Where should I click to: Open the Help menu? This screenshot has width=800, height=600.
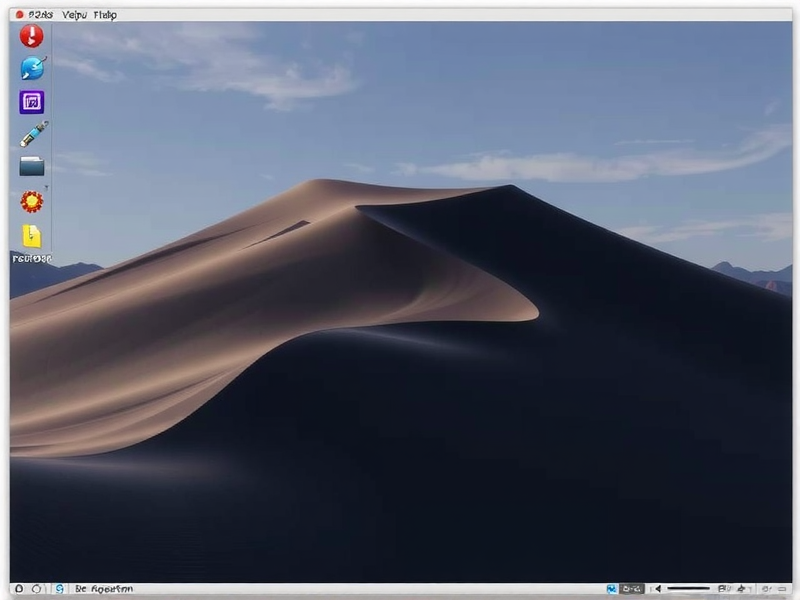pos(106,15)
